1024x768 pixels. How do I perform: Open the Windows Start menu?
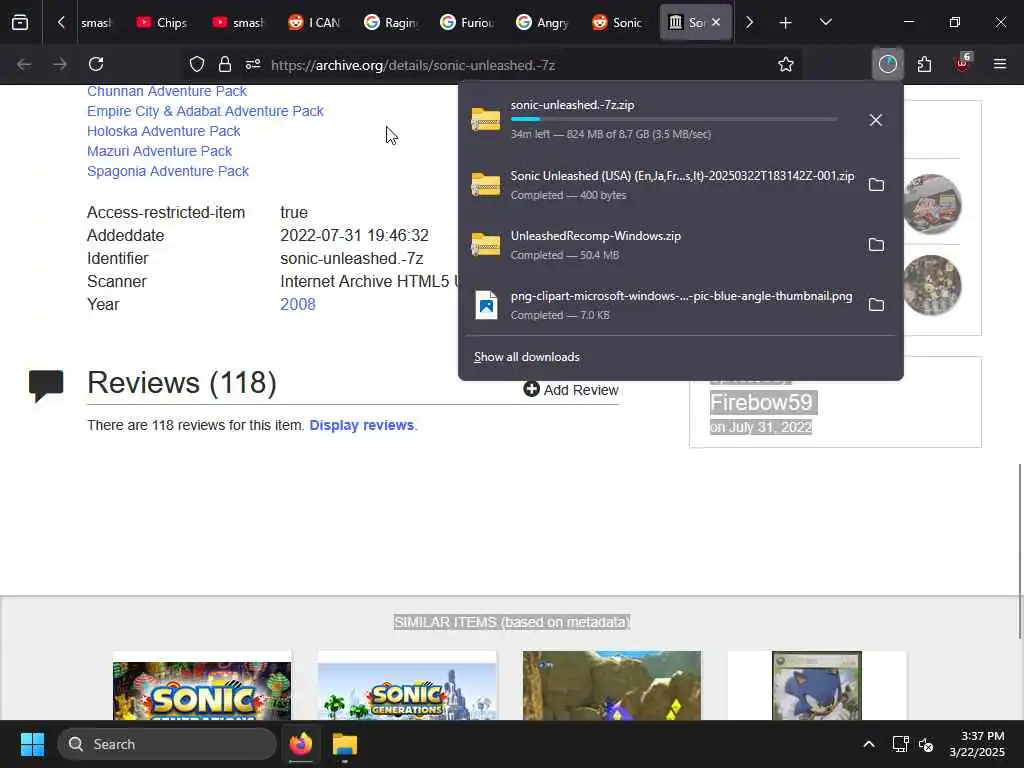click(32, 744)
